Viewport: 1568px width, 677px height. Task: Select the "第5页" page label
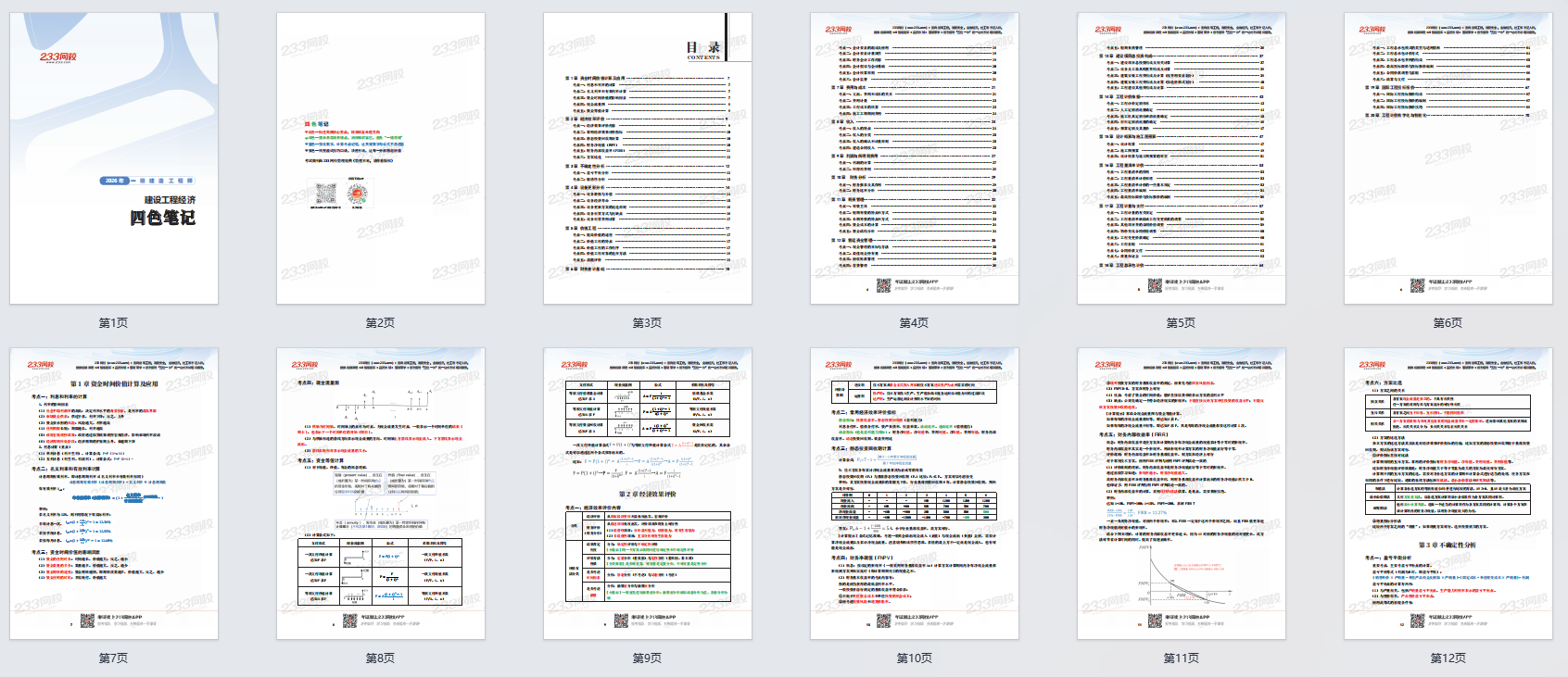1182,323
